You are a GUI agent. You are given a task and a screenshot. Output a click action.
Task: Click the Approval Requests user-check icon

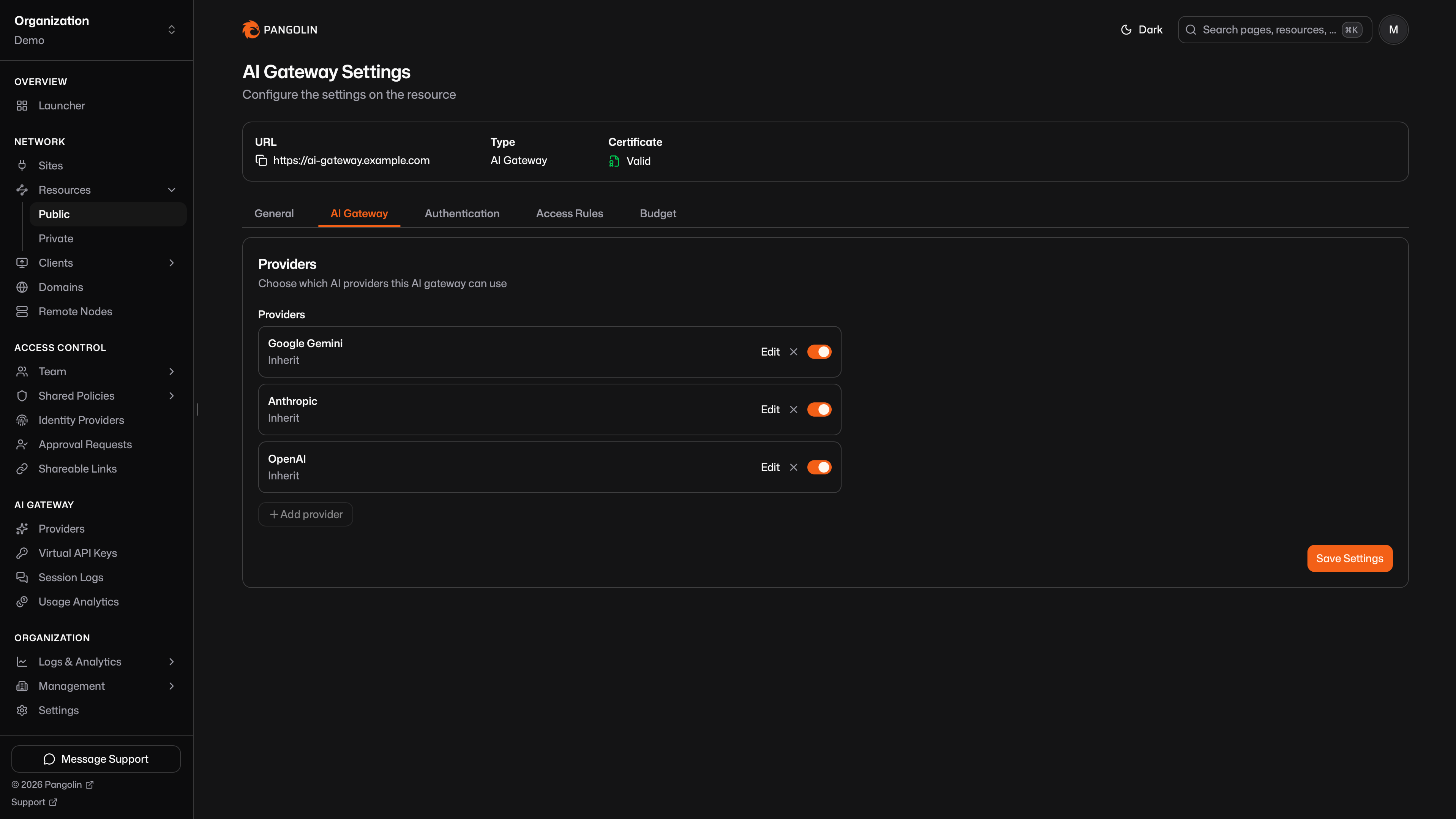(x=22, y=444)
